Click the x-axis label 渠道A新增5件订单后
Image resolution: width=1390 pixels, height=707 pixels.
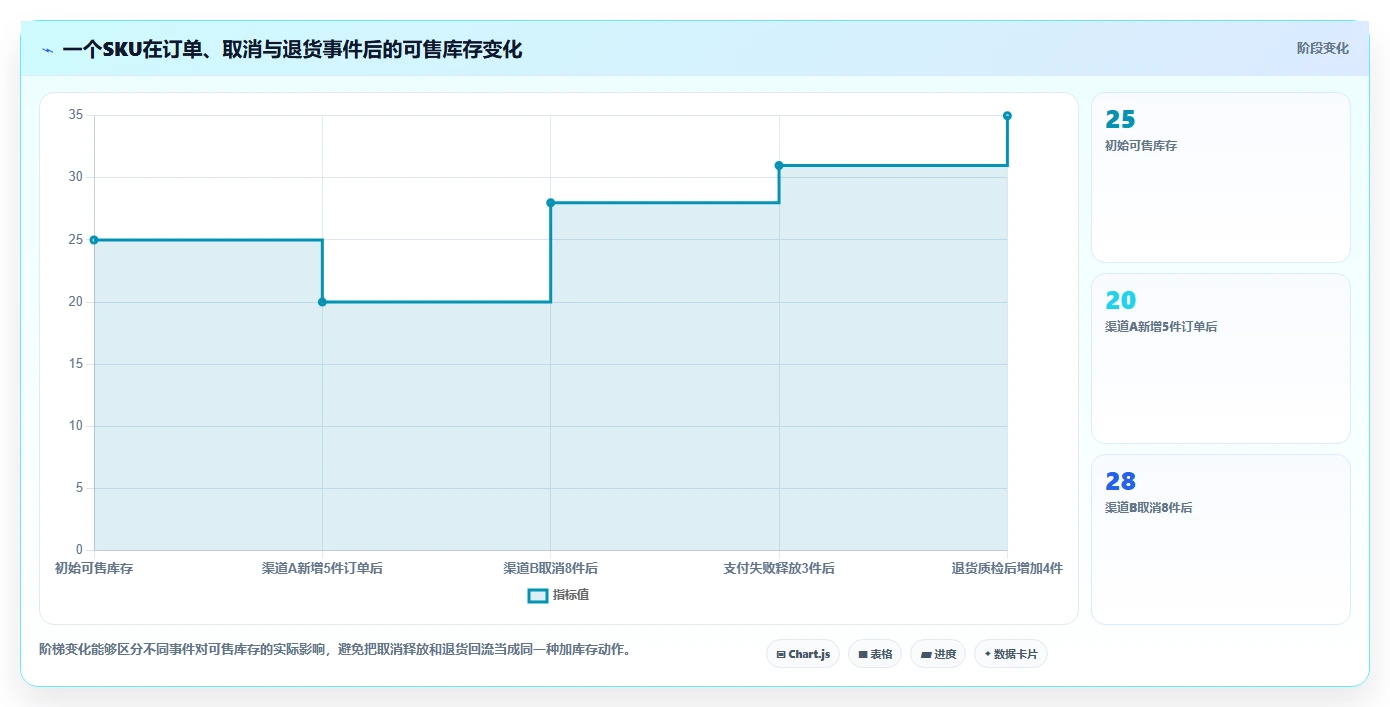(322, 568)
